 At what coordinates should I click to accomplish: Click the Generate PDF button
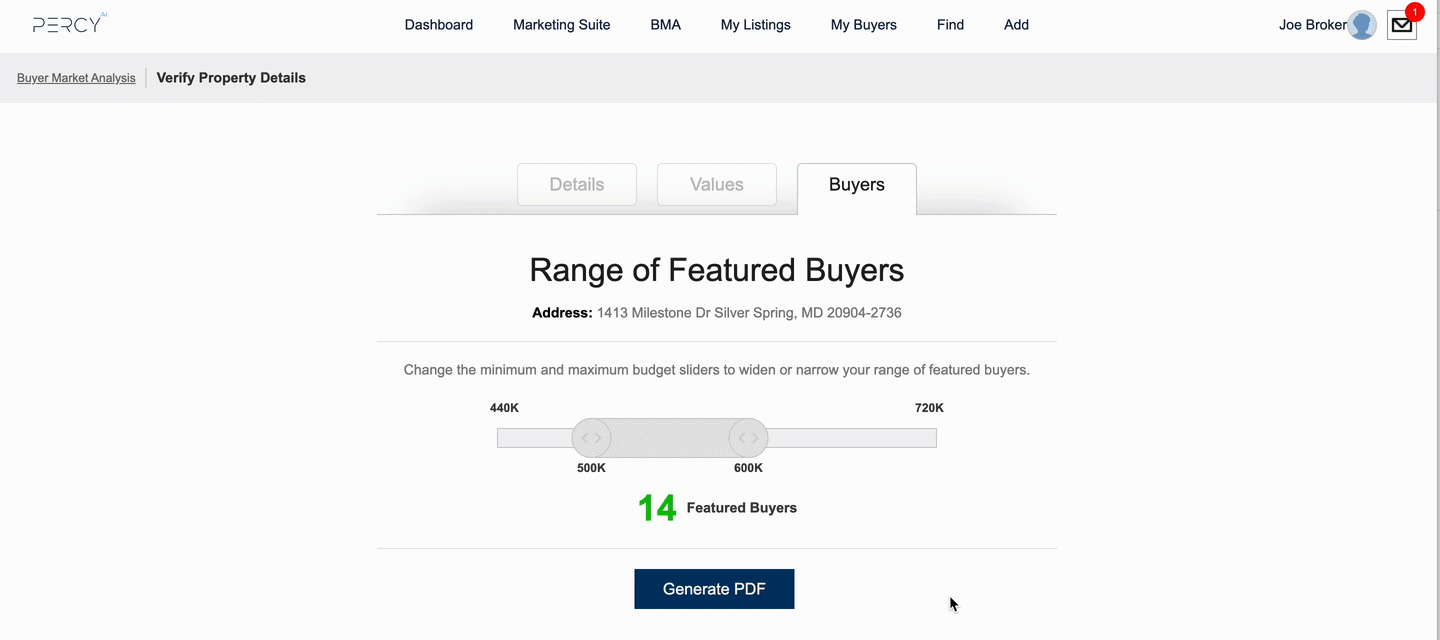tap(714, 589)
